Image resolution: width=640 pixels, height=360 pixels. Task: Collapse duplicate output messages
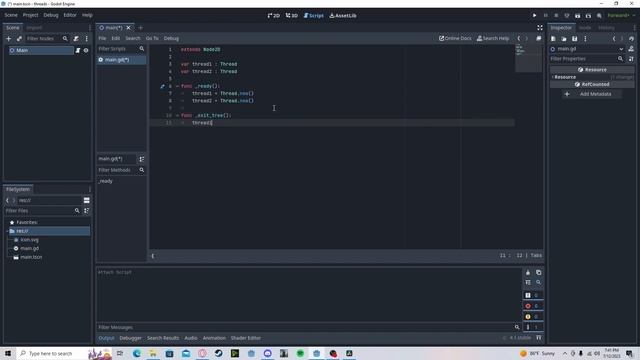point(528,282)
